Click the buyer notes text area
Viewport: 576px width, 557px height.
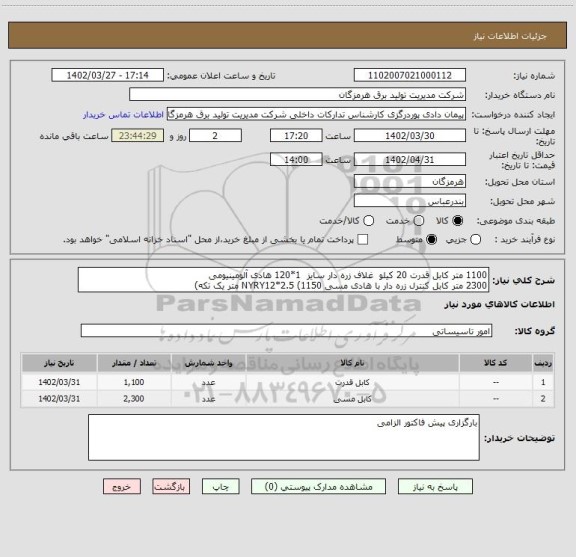coord(284,437)
